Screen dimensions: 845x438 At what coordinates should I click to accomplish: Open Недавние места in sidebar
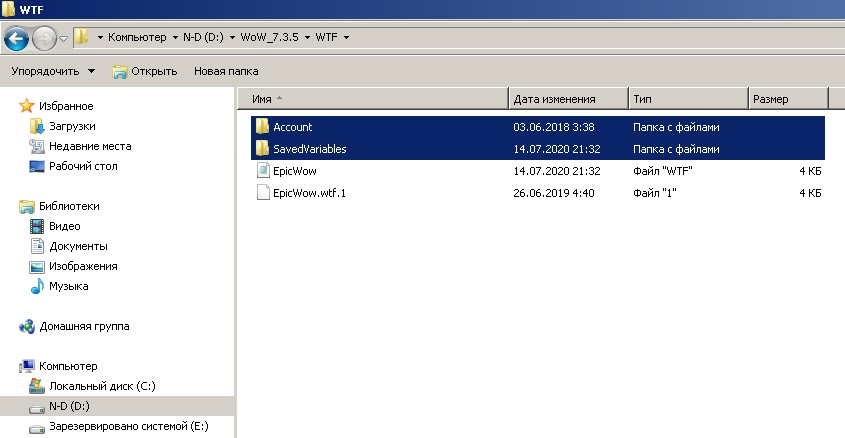pyautogui.click(x=89, y=146)
